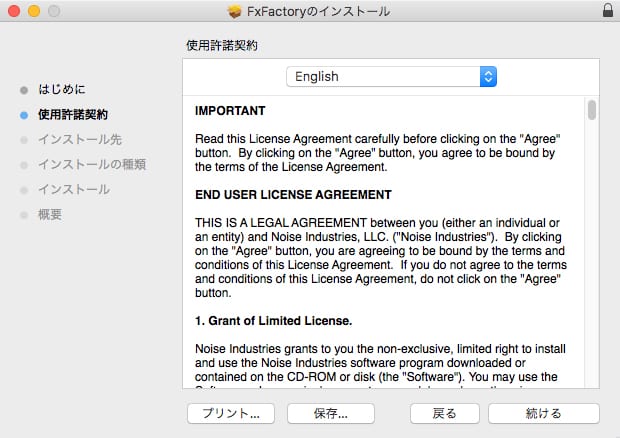Click the プリント... button
The image size is (620, 438).
point(231,413)
